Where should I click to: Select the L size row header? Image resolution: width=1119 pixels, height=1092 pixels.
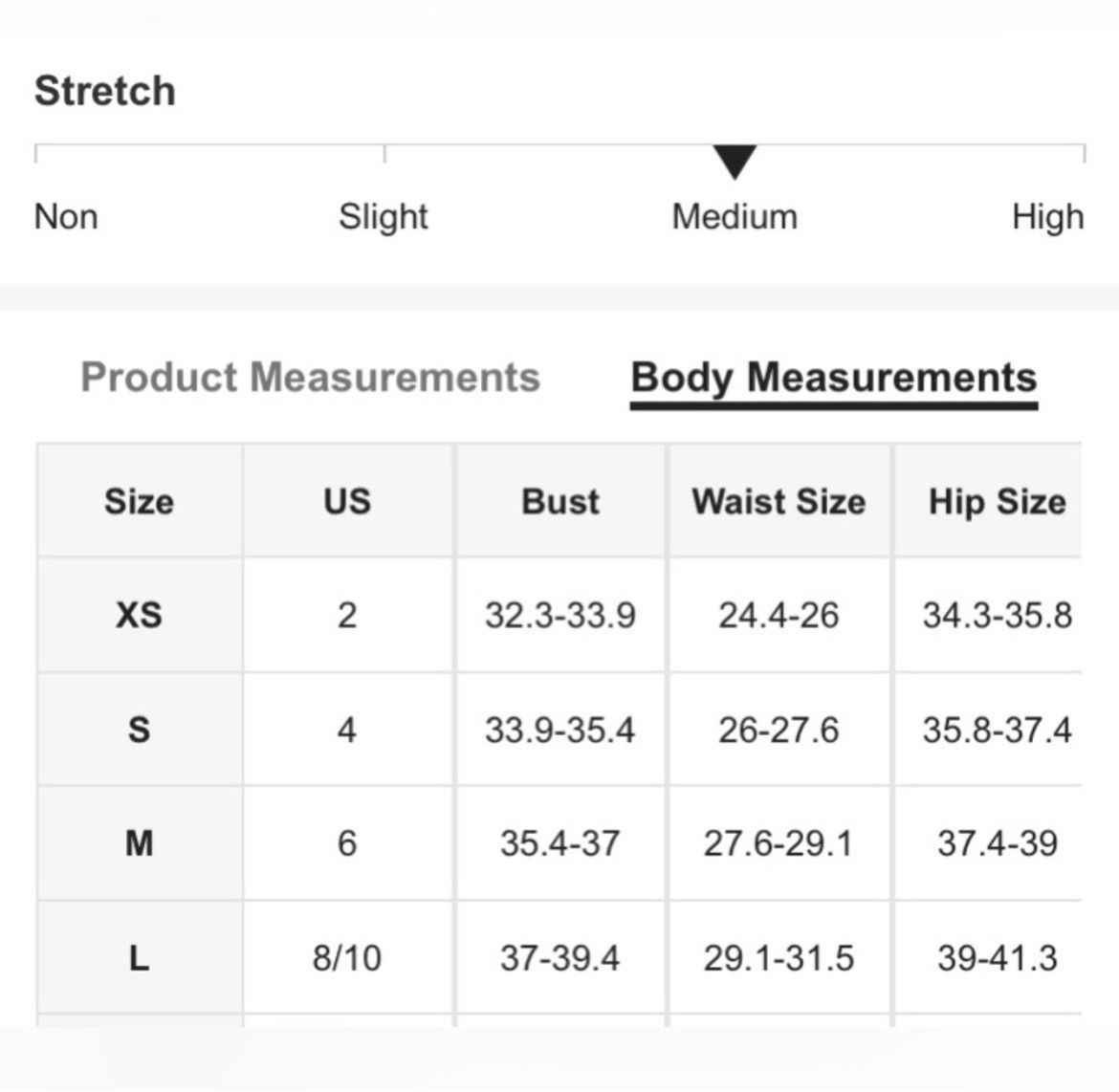pos(140,957)
